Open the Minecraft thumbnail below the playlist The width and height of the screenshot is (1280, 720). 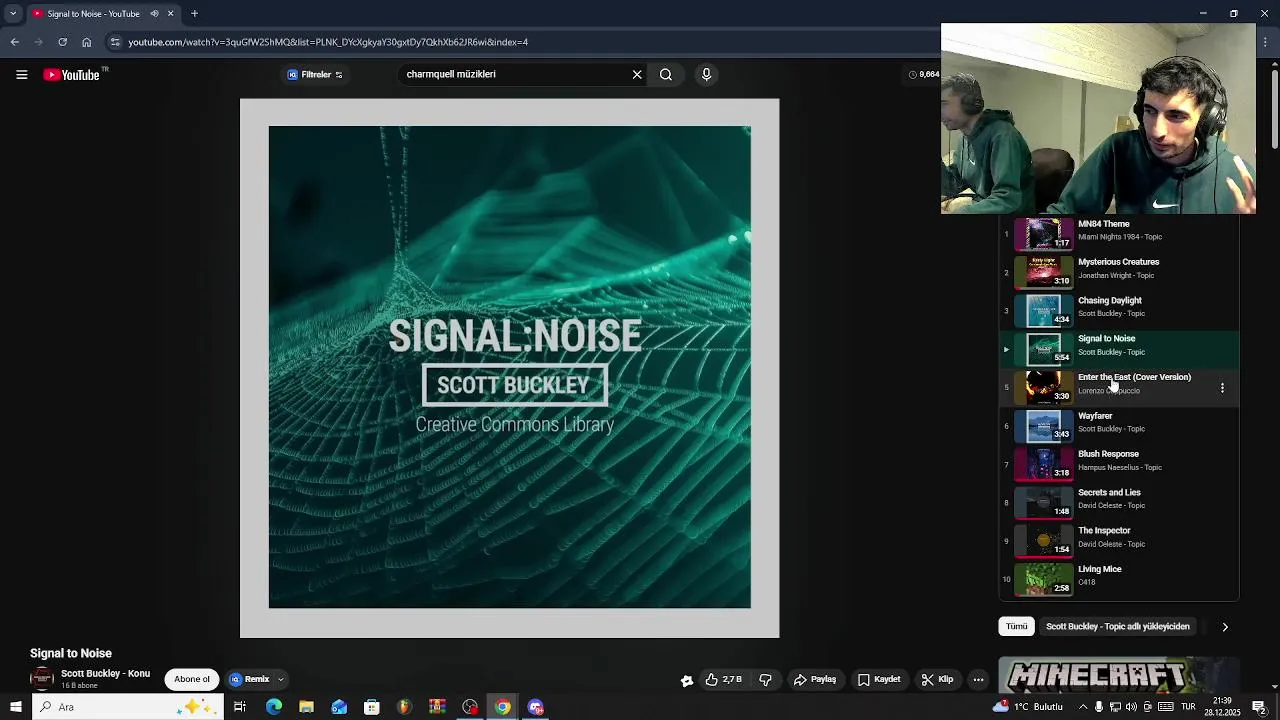pyautogui.click(x=1119, y=675)
